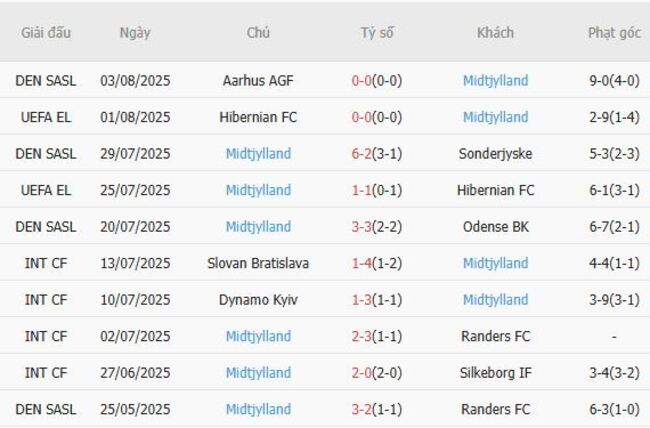The height and width of the screenshot is (428, 650).
Task: Click Midtjylland in the Silkeborg IF match row
Action: (x=258, y=373)
